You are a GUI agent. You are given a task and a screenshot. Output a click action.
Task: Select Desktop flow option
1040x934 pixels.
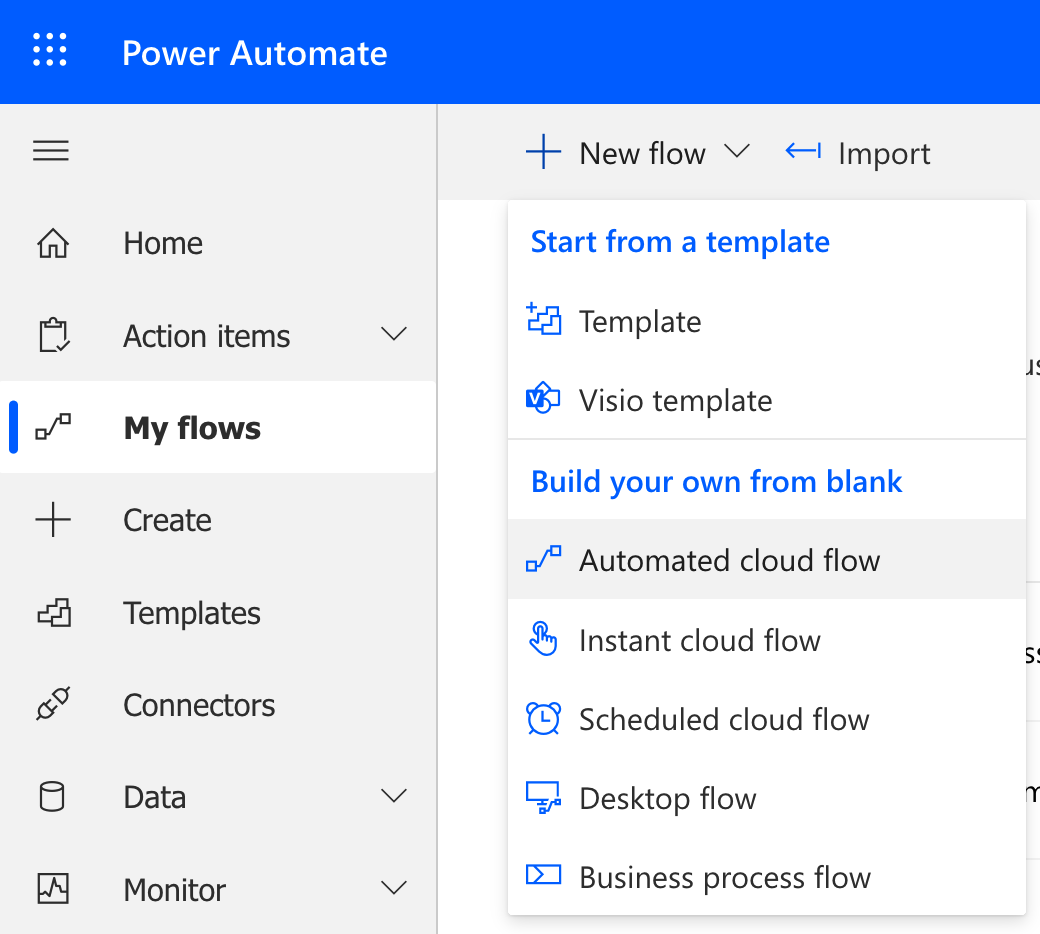[x=767, y=798]
